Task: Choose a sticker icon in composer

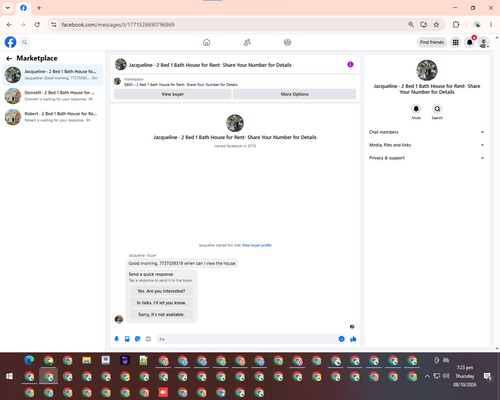Action: [x=138, y=339]
